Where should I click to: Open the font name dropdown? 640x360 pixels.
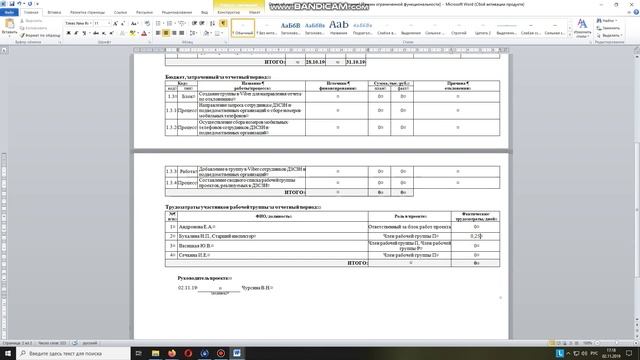(x=91, y=24)
